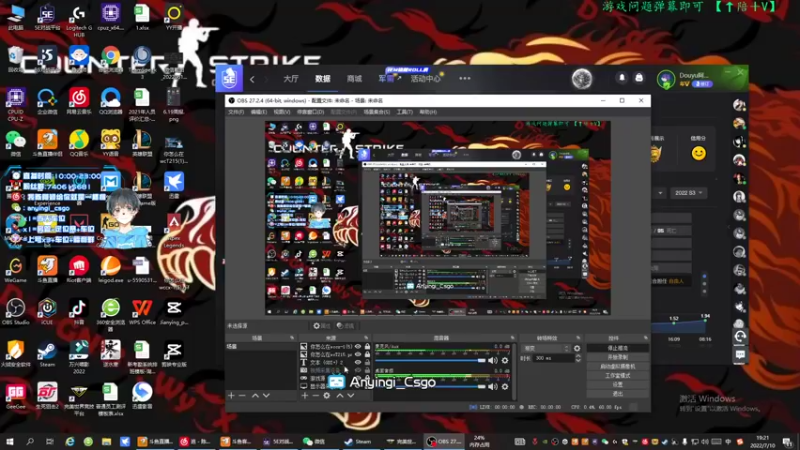
Task: Open Google Chrome desktop shortcut
Action: click(110, 59)
